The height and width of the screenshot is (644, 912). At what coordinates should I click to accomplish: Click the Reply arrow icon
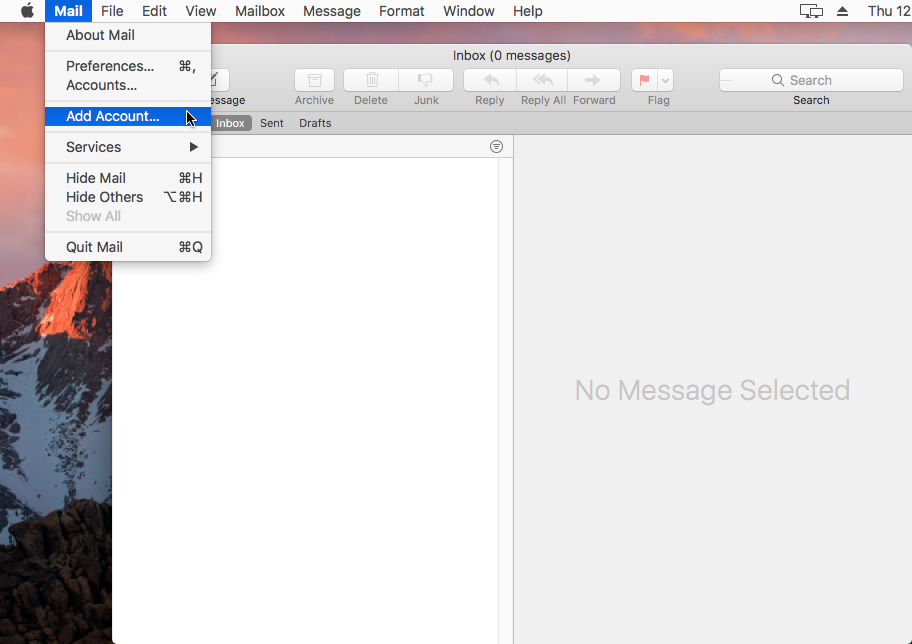pyautogui.click(x=490, y=80)
